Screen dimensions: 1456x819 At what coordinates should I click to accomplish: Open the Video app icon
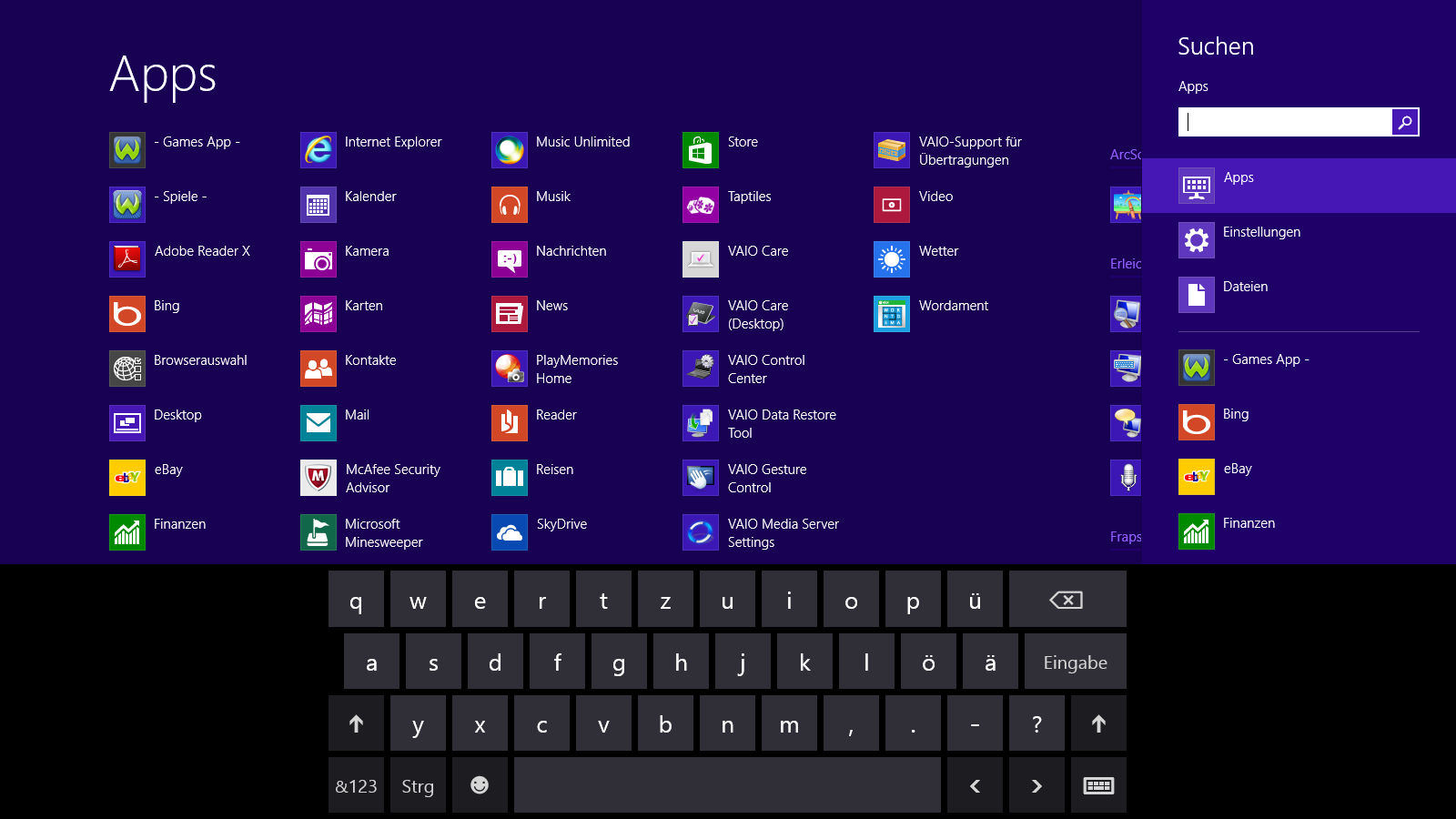tap(892, 205)
